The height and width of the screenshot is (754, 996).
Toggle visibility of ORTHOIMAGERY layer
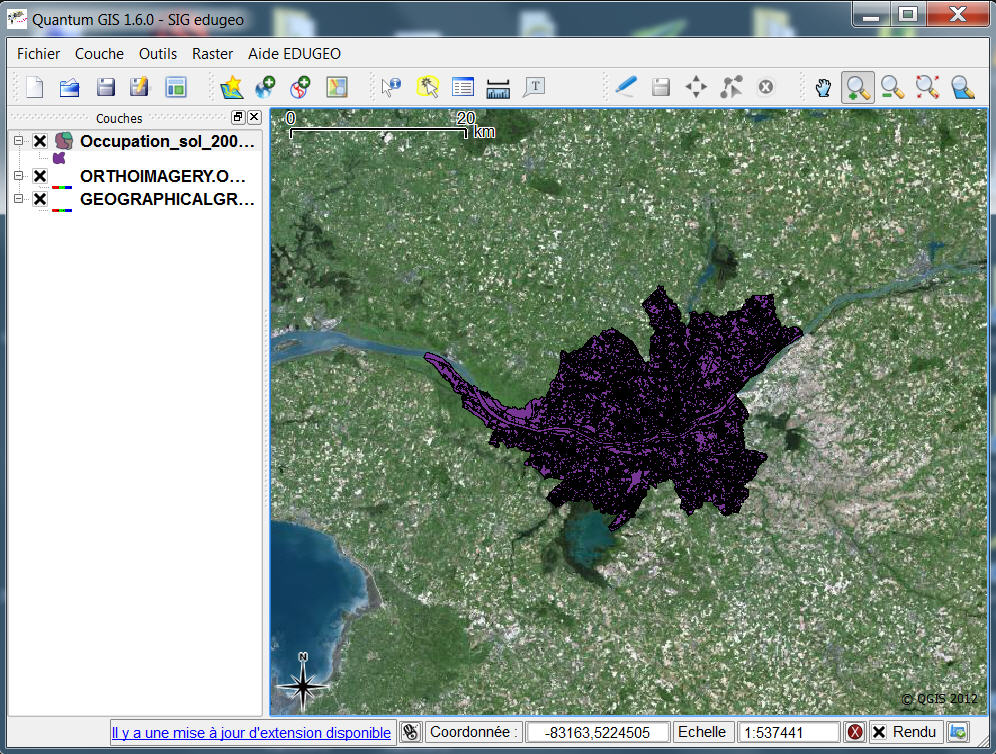point(40,176)
